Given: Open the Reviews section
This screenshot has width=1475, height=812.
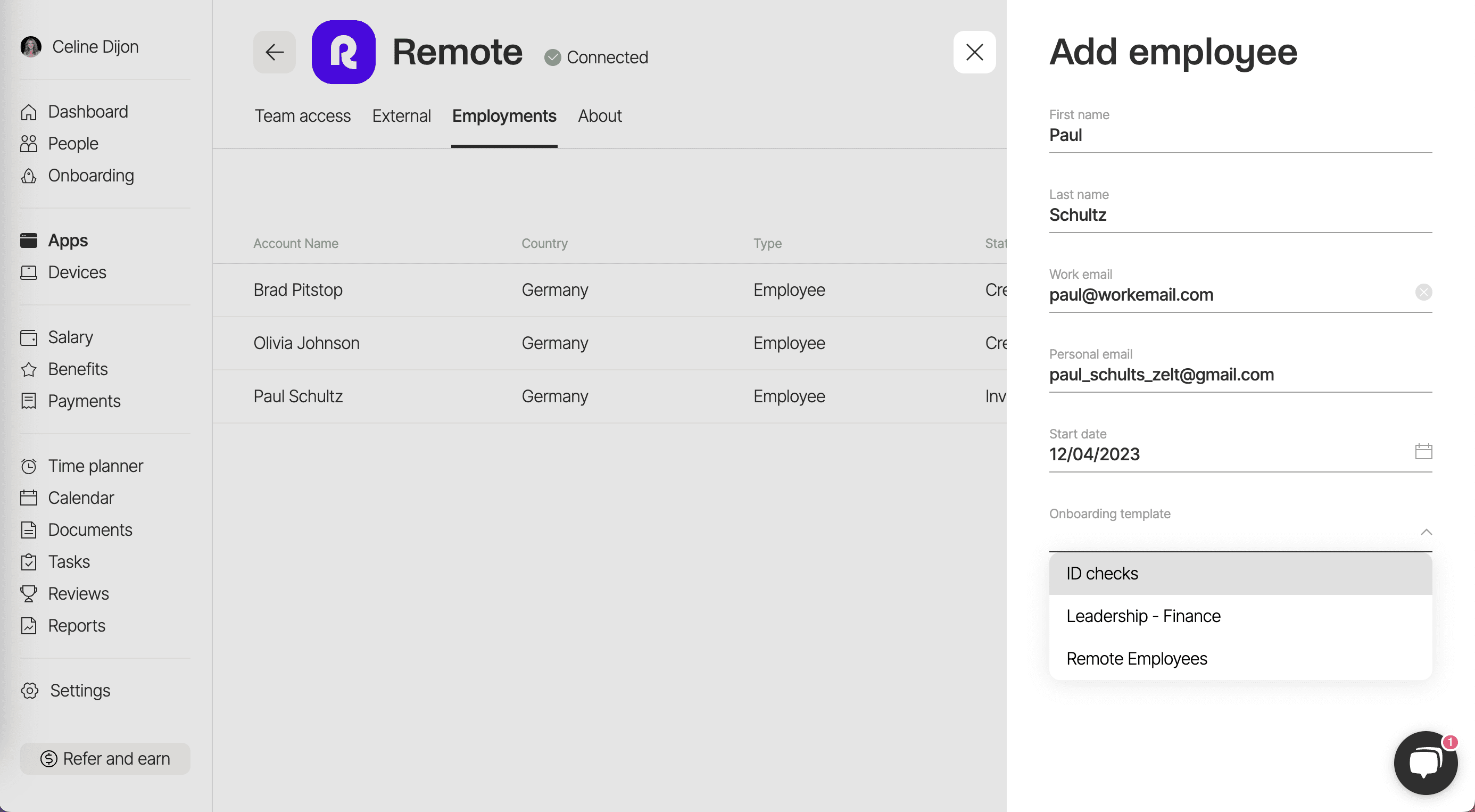Looking at the screenshot, I should (x=78, y=594).
